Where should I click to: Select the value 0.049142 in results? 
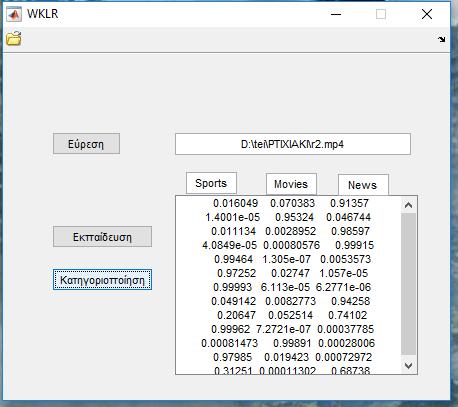pos(233,301)
